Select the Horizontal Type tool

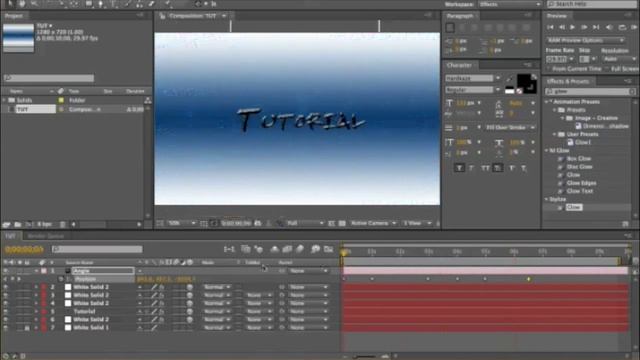click(x=114, y=4)
